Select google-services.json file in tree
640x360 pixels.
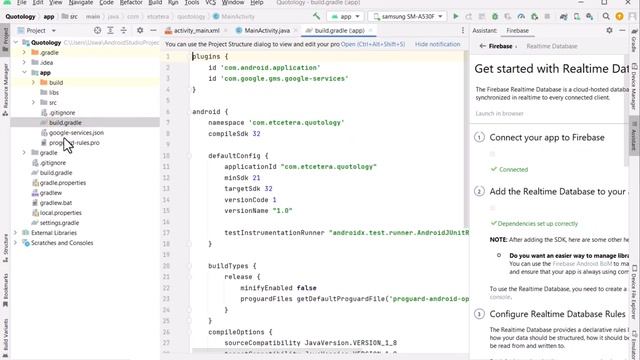[76, 133]
